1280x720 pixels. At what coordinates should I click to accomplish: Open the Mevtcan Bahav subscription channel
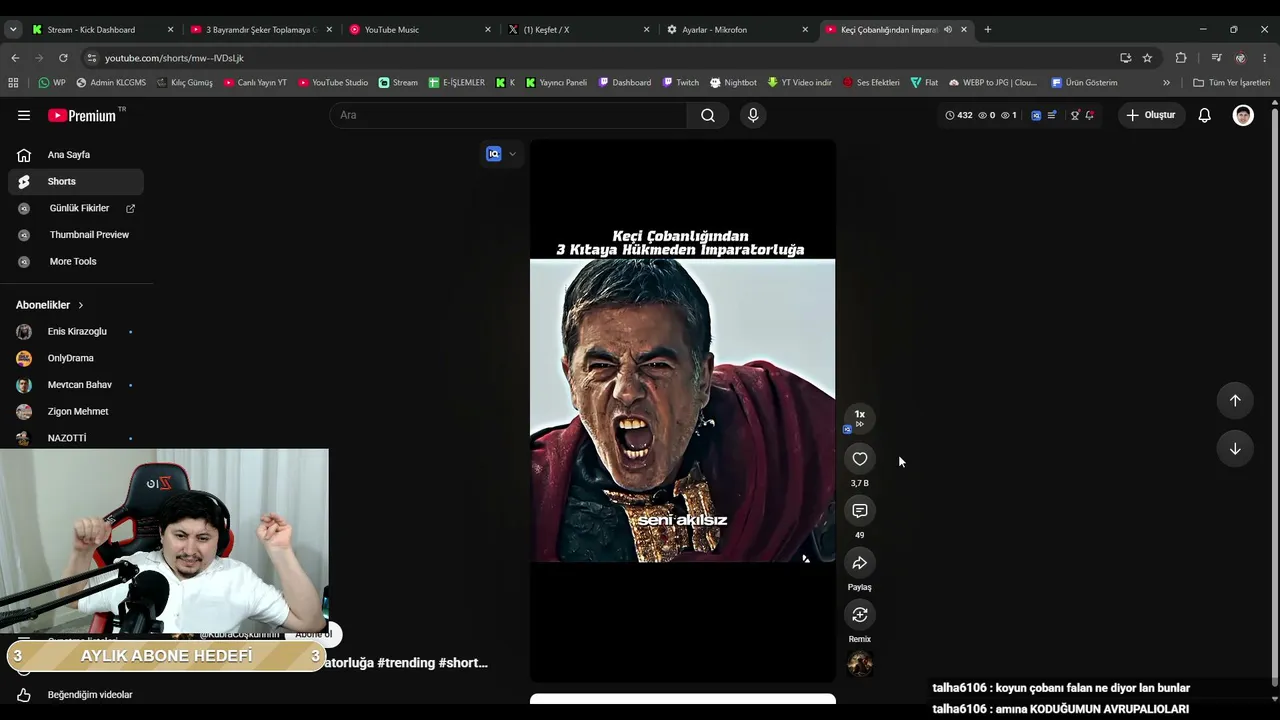(x=76, y=385)
